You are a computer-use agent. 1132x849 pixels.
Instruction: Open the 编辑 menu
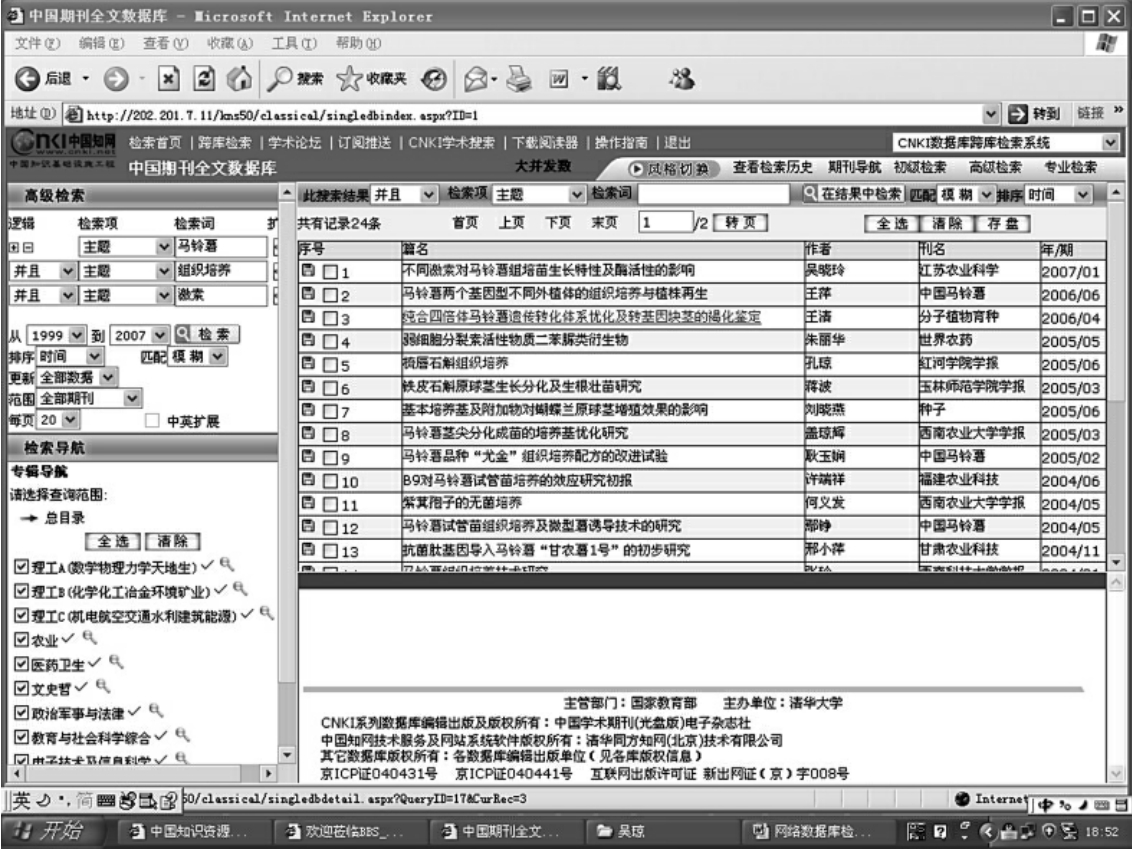(101, 43)
